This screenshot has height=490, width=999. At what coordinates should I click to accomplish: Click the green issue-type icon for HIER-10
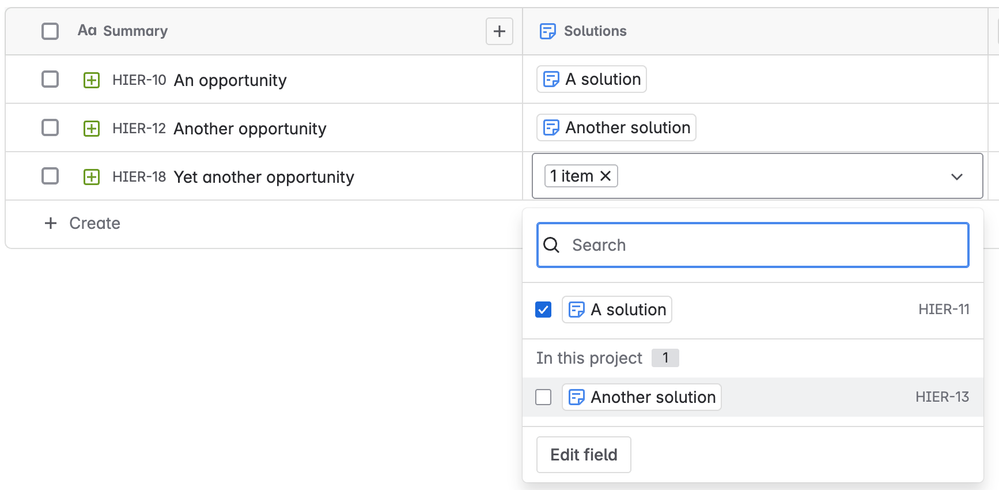[x=91, y=80]
